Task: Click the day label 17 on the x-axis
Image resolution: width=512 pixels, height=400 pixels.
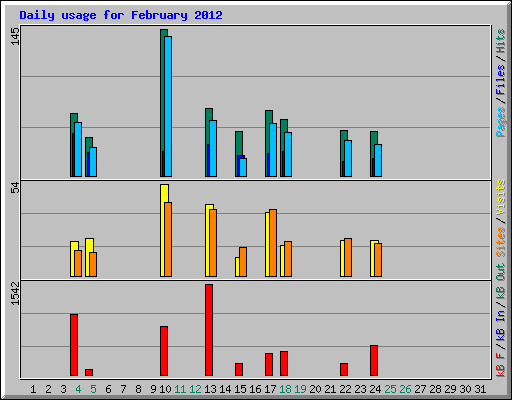Action: (270, 389)
